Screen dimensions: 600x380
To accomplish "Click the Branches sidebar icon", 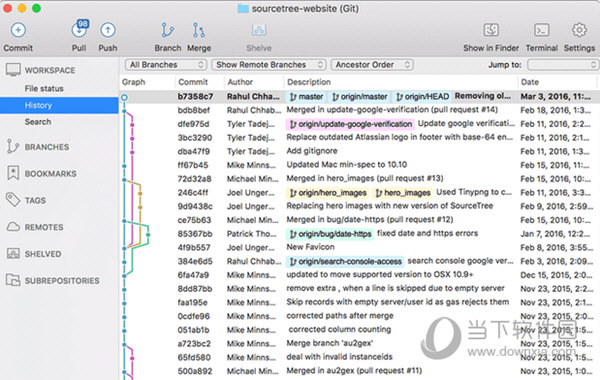I will point(13,147).
